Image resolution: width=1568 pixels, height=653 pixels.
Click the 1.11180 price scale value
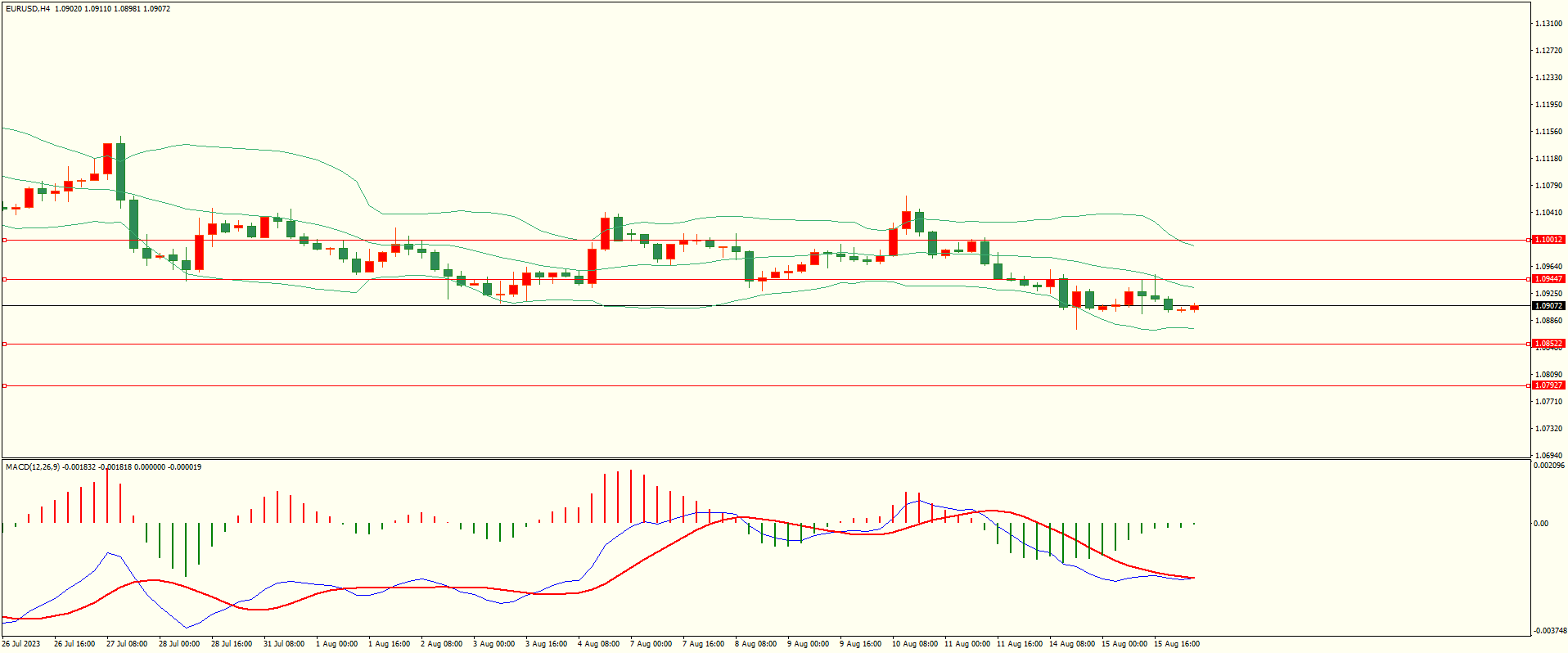[1548, 159]
